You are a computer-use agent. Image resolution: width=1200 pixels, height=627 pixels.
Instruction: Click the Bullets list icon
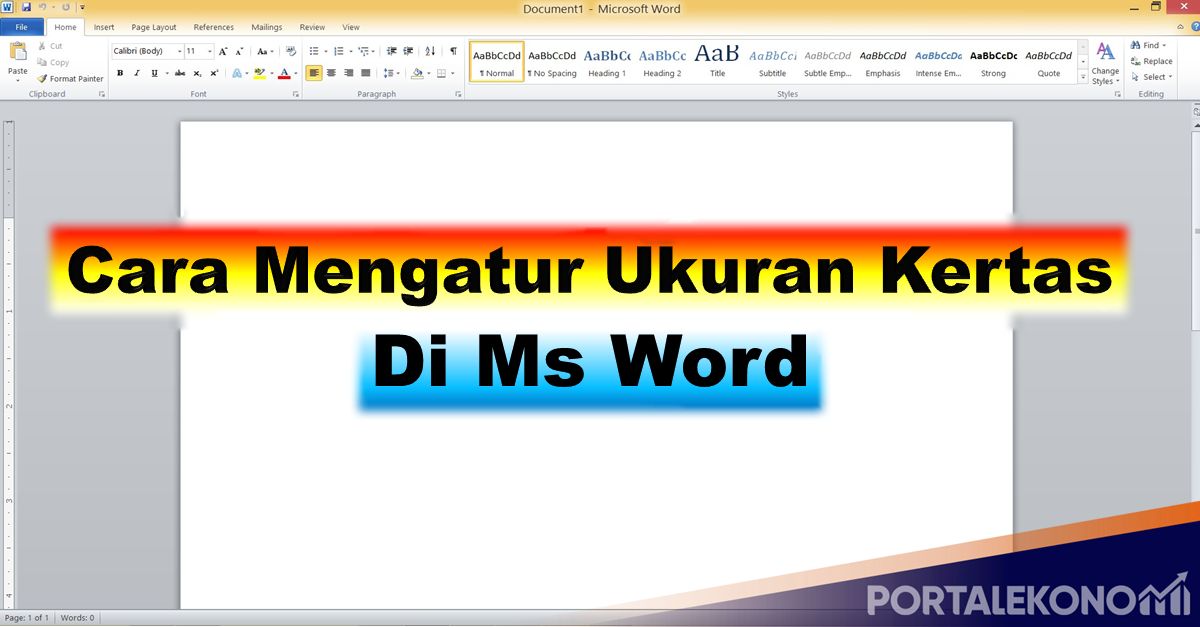[314, 51]
